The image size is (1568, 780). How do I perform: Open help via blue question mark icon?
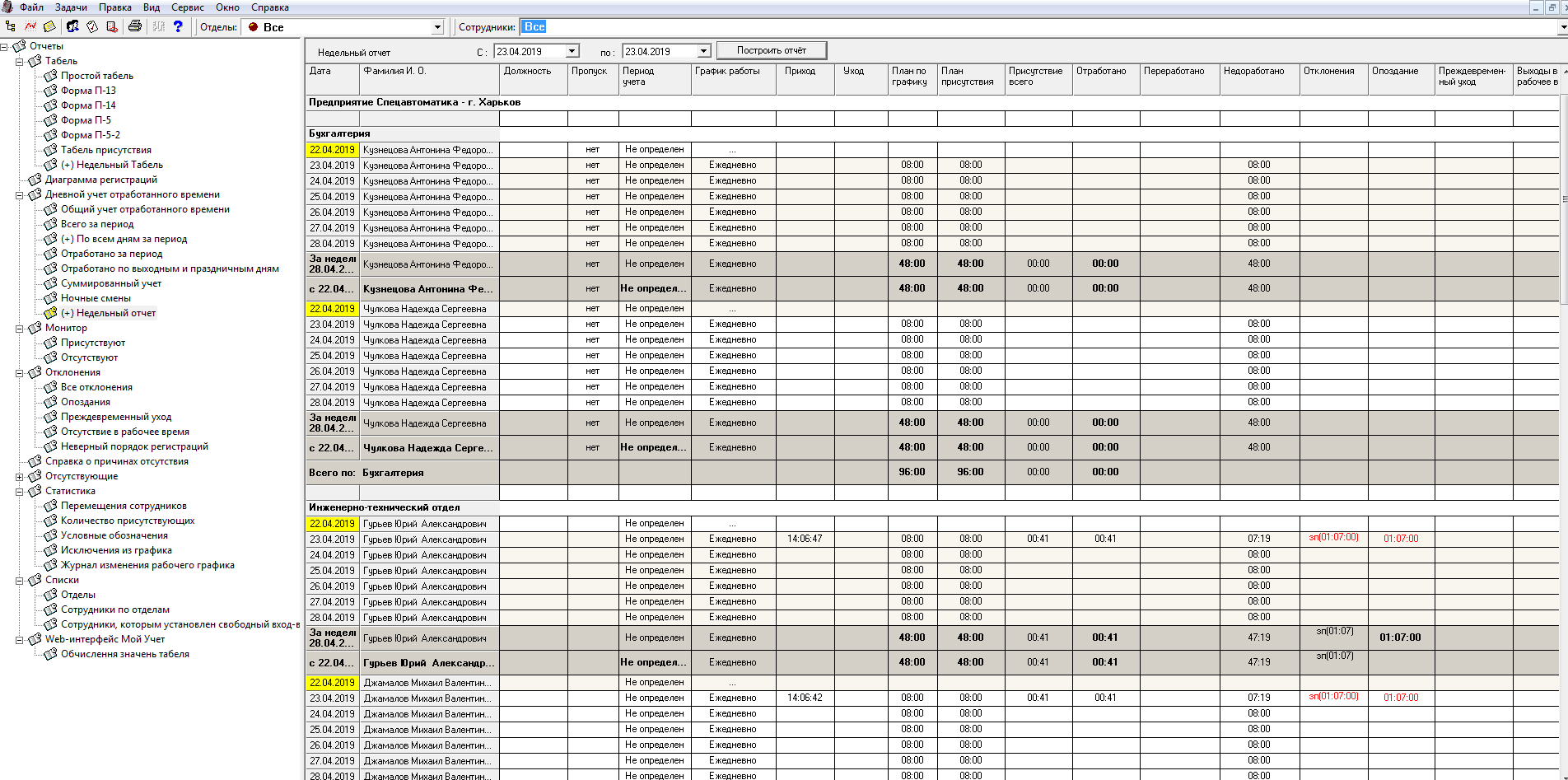click(178, 26)
